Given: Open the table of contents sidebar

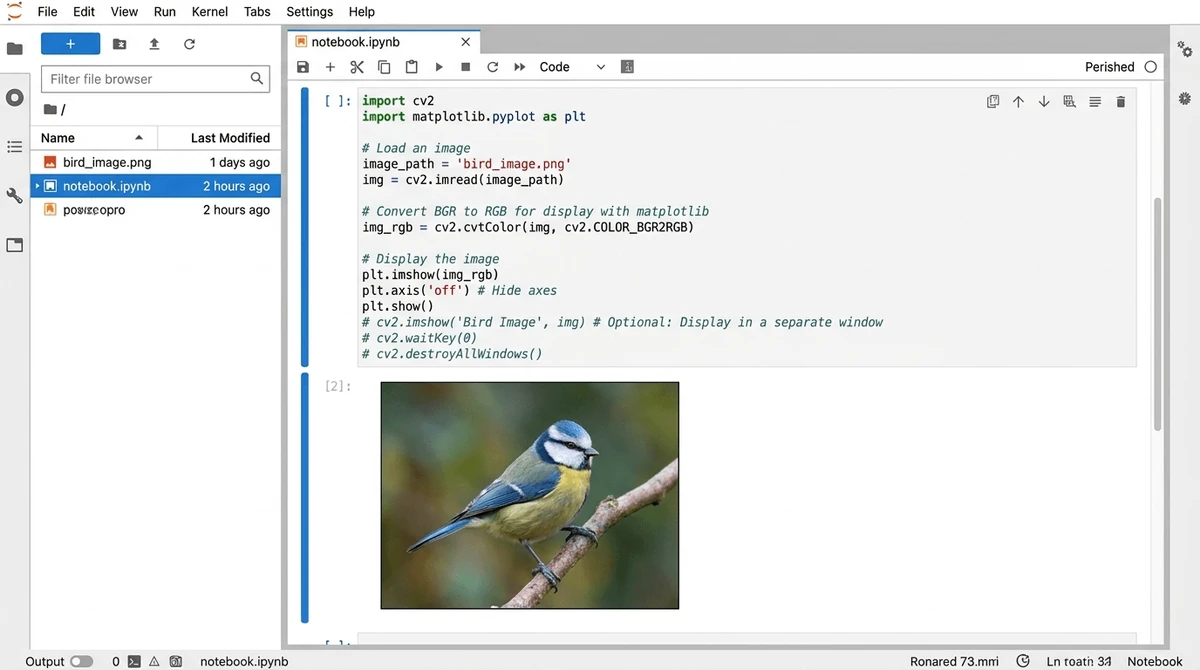Looking at the screenshot, I should click(x=14, y=147).
